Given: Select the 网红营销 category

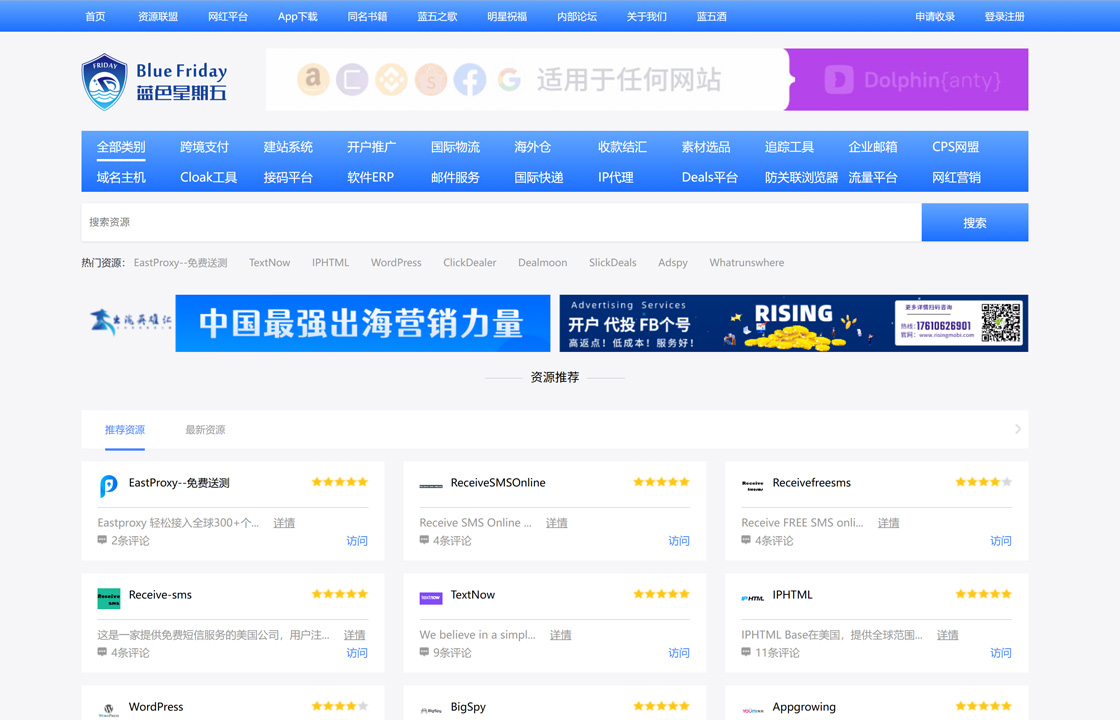Looking at the screenshot, I should pos(956,177).
